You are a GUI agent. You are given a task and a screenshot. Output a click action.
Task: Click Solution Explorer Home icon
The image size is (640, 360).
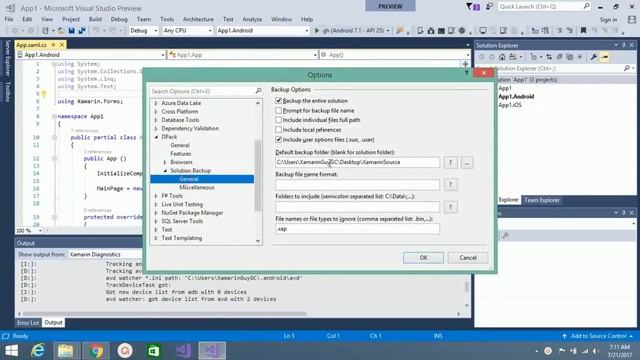[502, 57]
